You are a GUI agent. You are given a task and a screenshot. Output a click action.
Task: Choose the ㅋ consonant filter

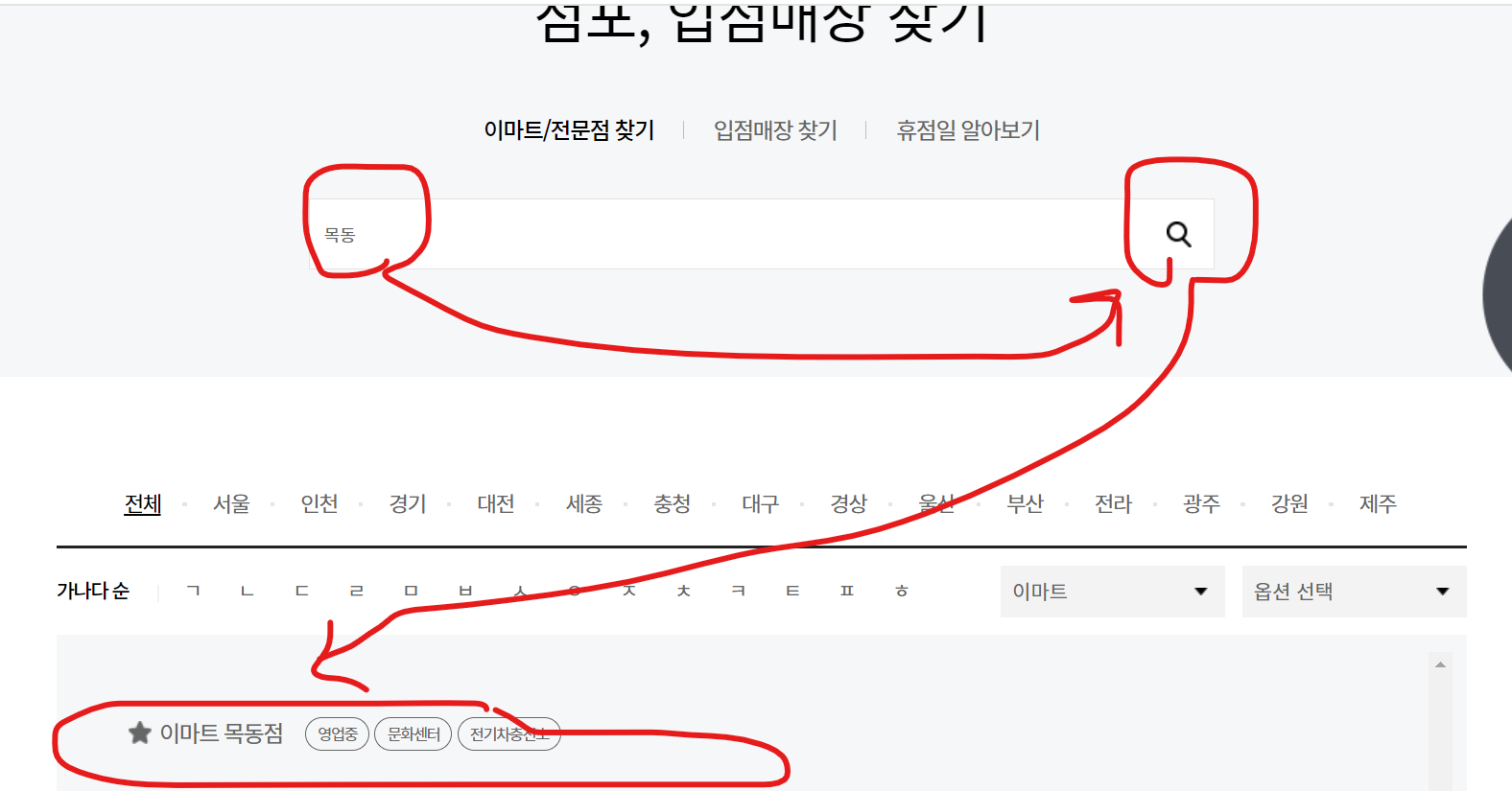739,591
